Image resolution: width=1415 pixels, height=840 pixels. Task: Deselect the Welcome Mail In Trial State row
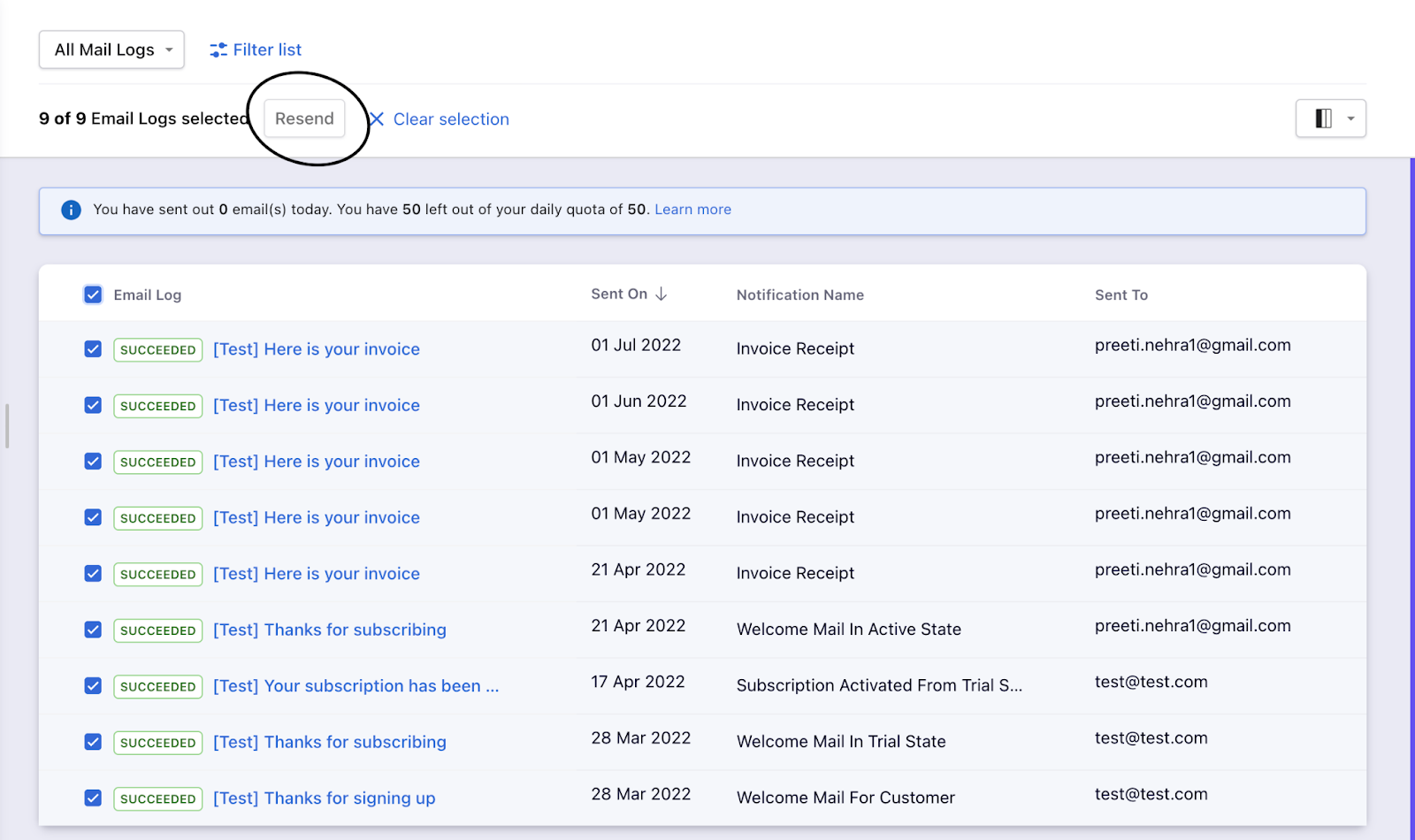coord(93,742)
